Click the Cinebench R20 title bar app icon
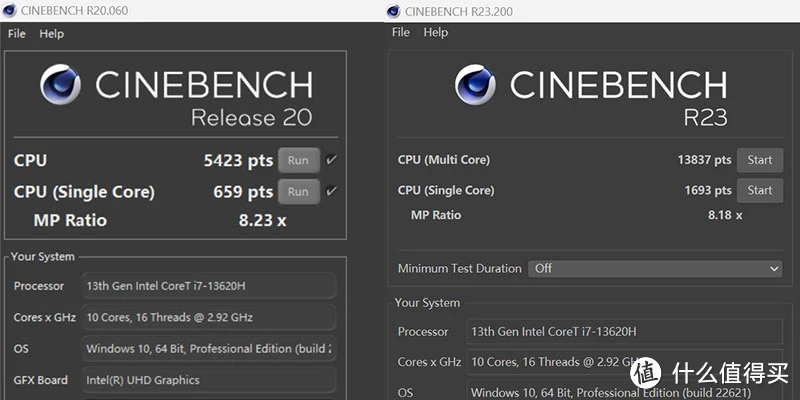 click(10, 11)
